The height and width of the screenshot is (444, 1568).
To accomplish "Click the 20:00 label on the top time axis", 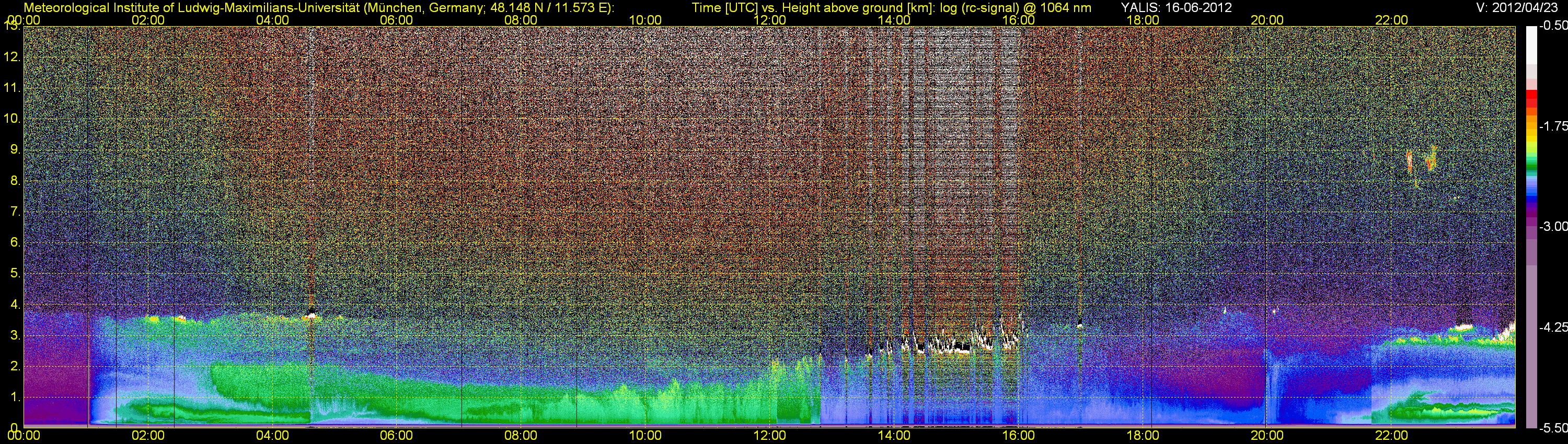I will click(x=1267, y=20).
